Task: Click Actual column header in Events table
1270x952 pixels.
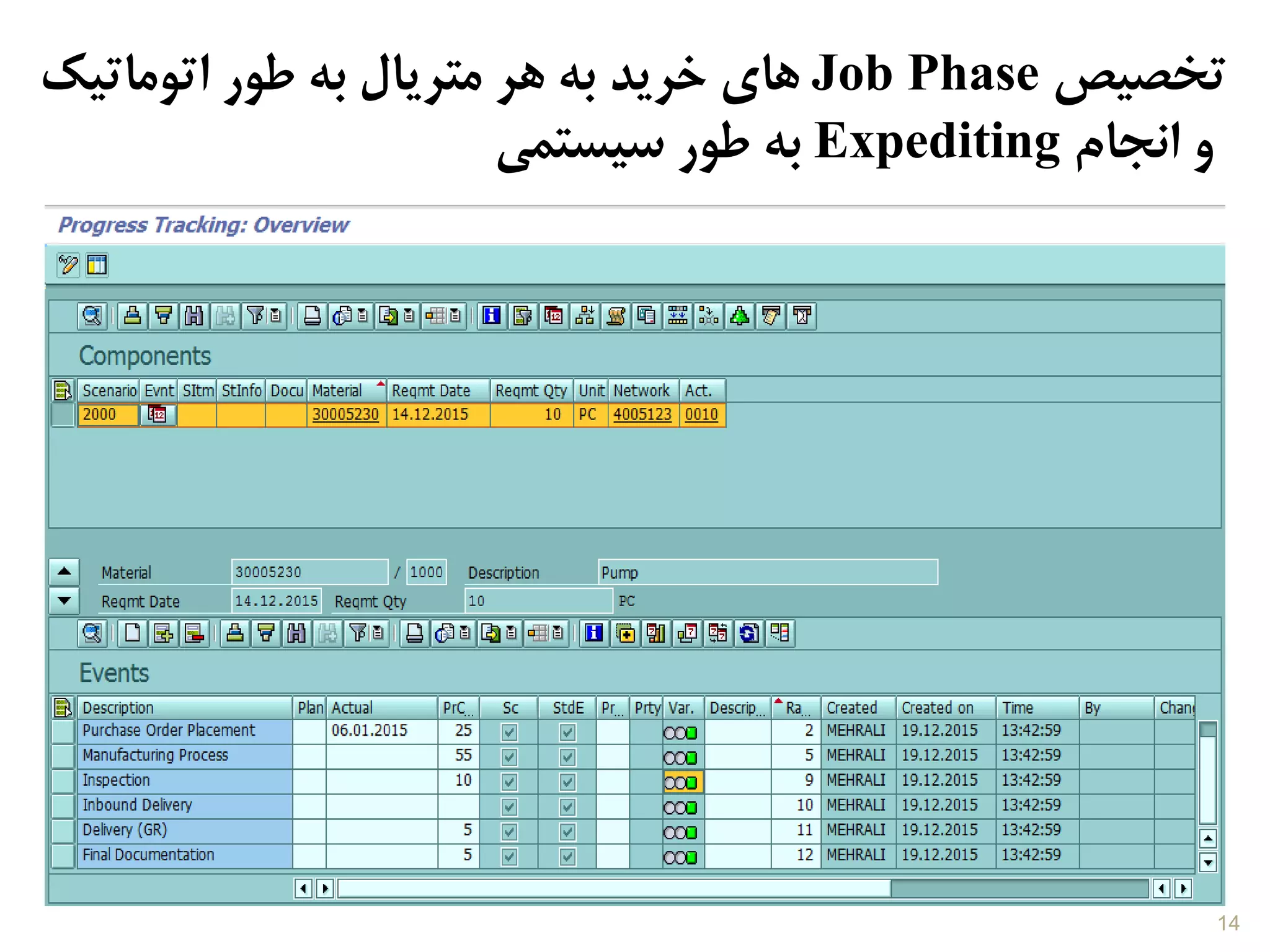Action: pos(382,708)
